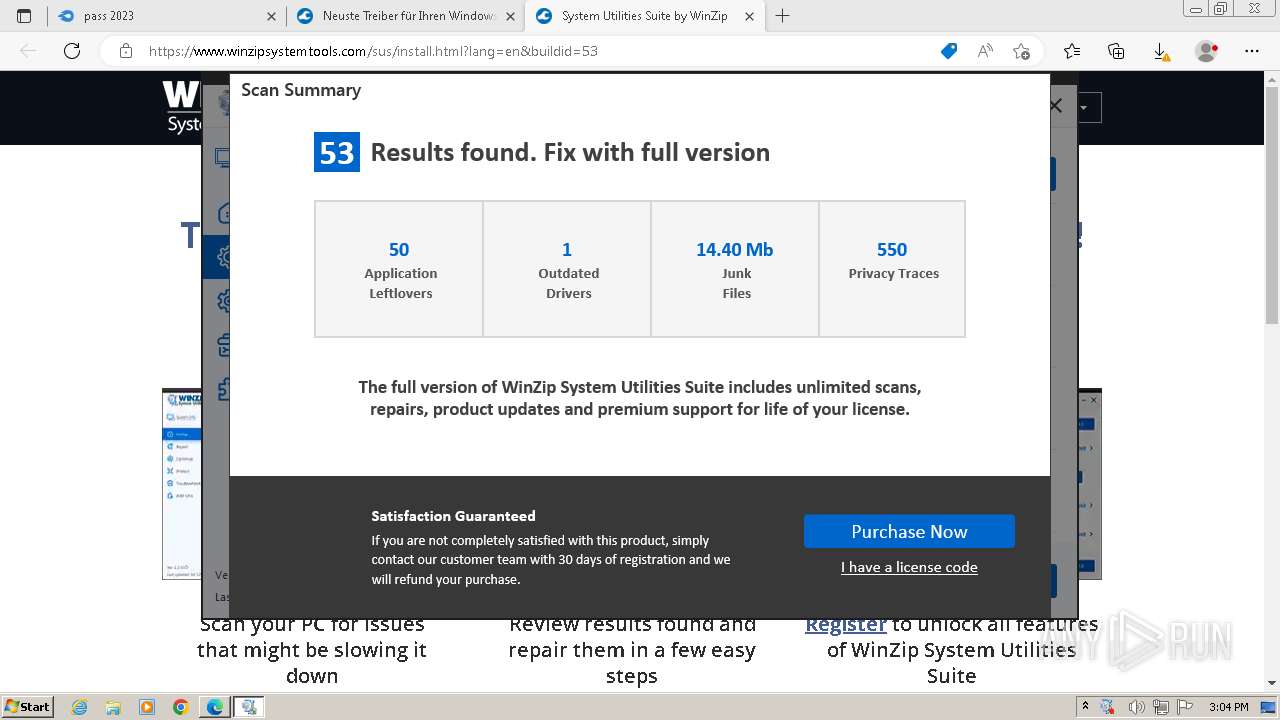Open the shopping price tag icon
Screen dimensions: 1280x720
(x=949, y=51)
